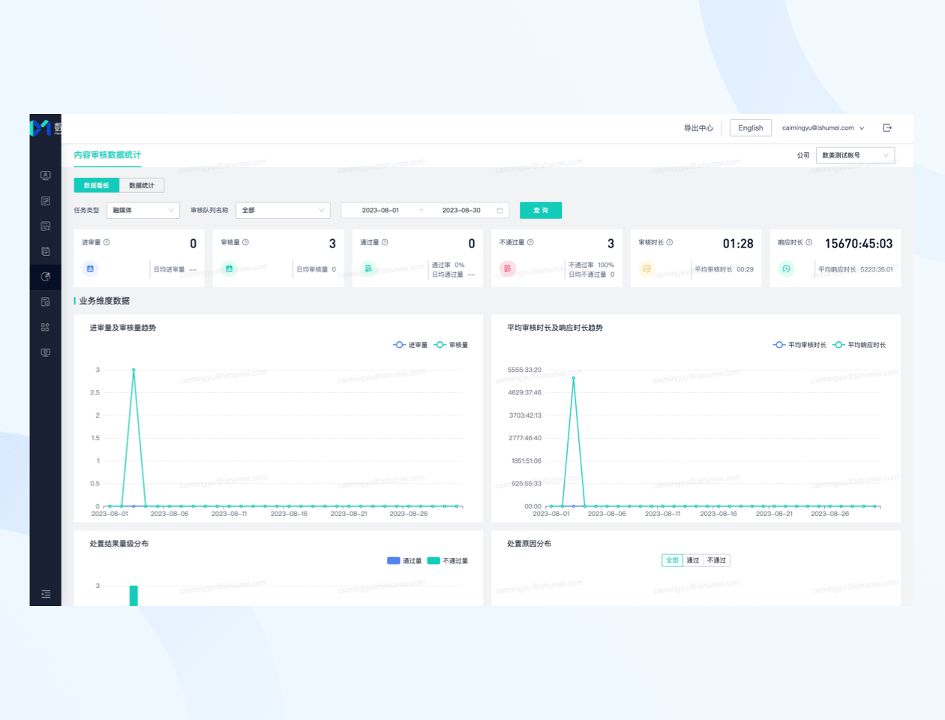Image resolution: width=945 pixels, height=720 pixels.
Task: Click the green icon in the 通过量 card
Action: click(368, 269)
